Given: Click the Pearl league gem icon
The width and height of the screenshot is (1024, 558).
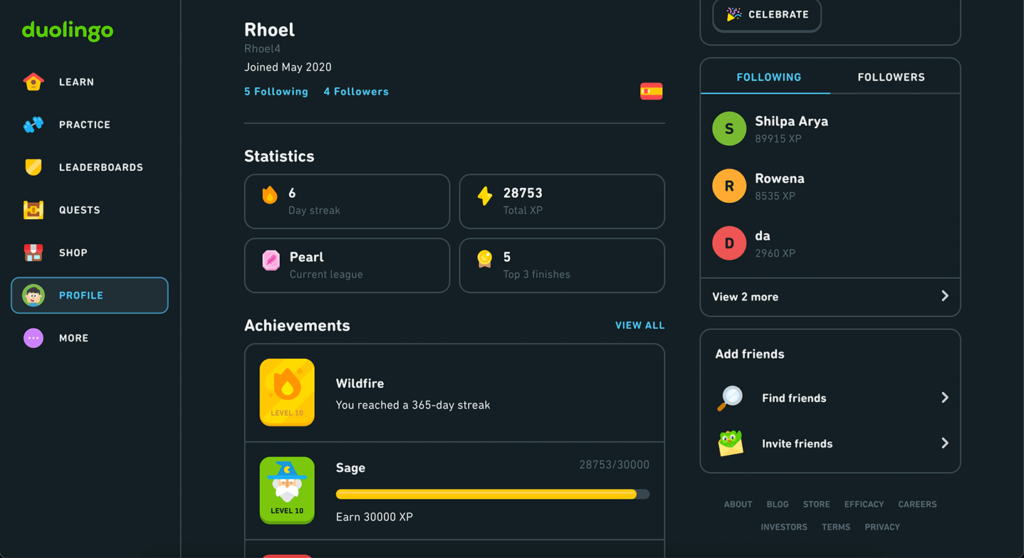Looking at the screenshot, I should click(x=270, y=261).
